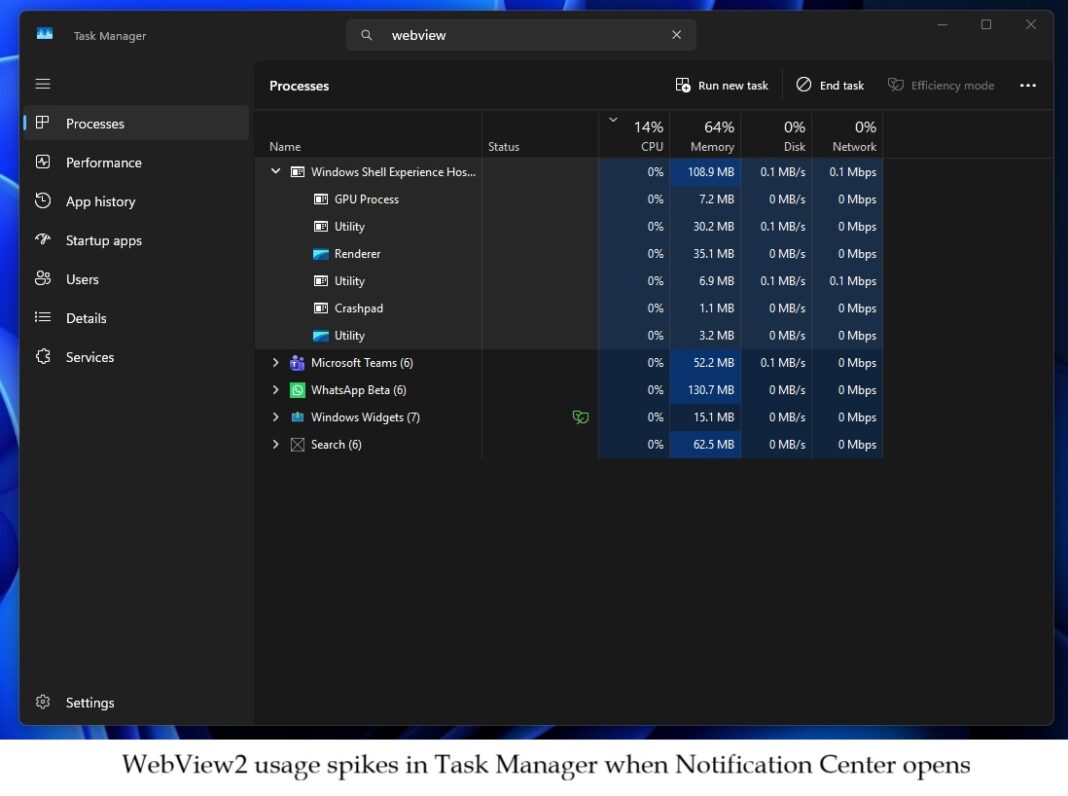Click the End task button
The height and width of the screenshot is (796, 1068).
pyautogui.click(x=830, y=85)
